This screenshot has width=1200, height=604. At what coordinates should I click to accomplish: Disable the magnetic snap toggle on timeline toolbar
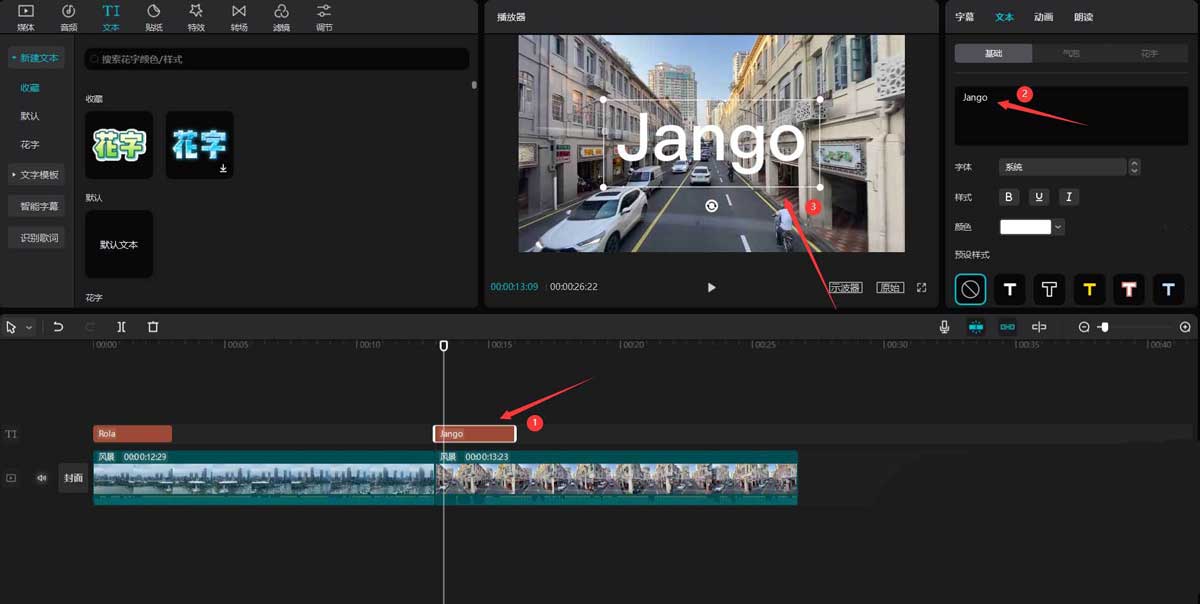point(977,326)
